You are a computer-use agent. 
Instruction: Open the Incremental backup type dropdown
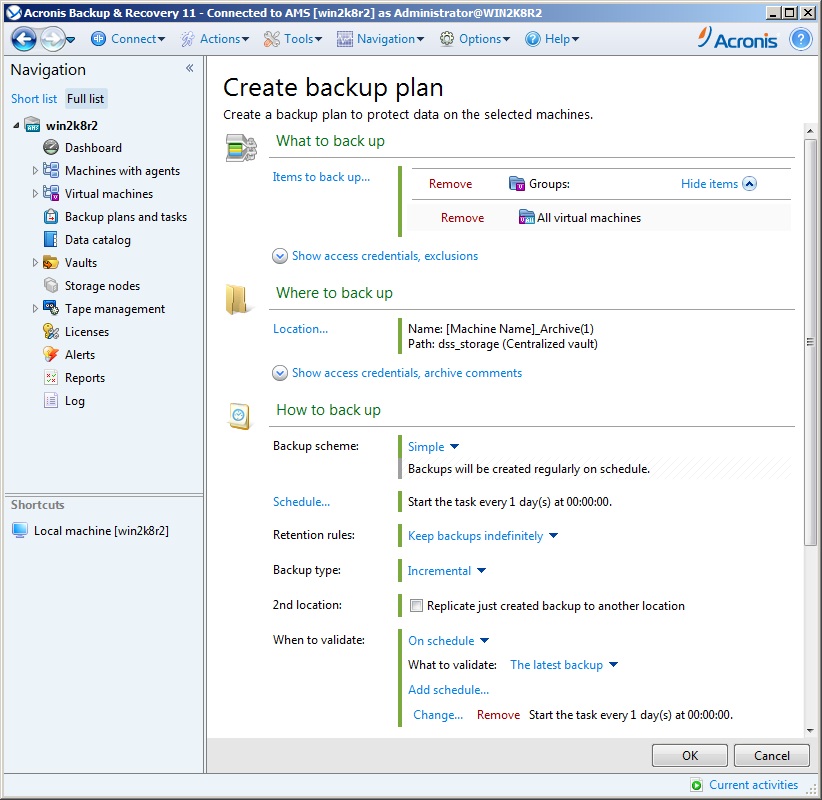pyautogui.click(x=447, y=571)
